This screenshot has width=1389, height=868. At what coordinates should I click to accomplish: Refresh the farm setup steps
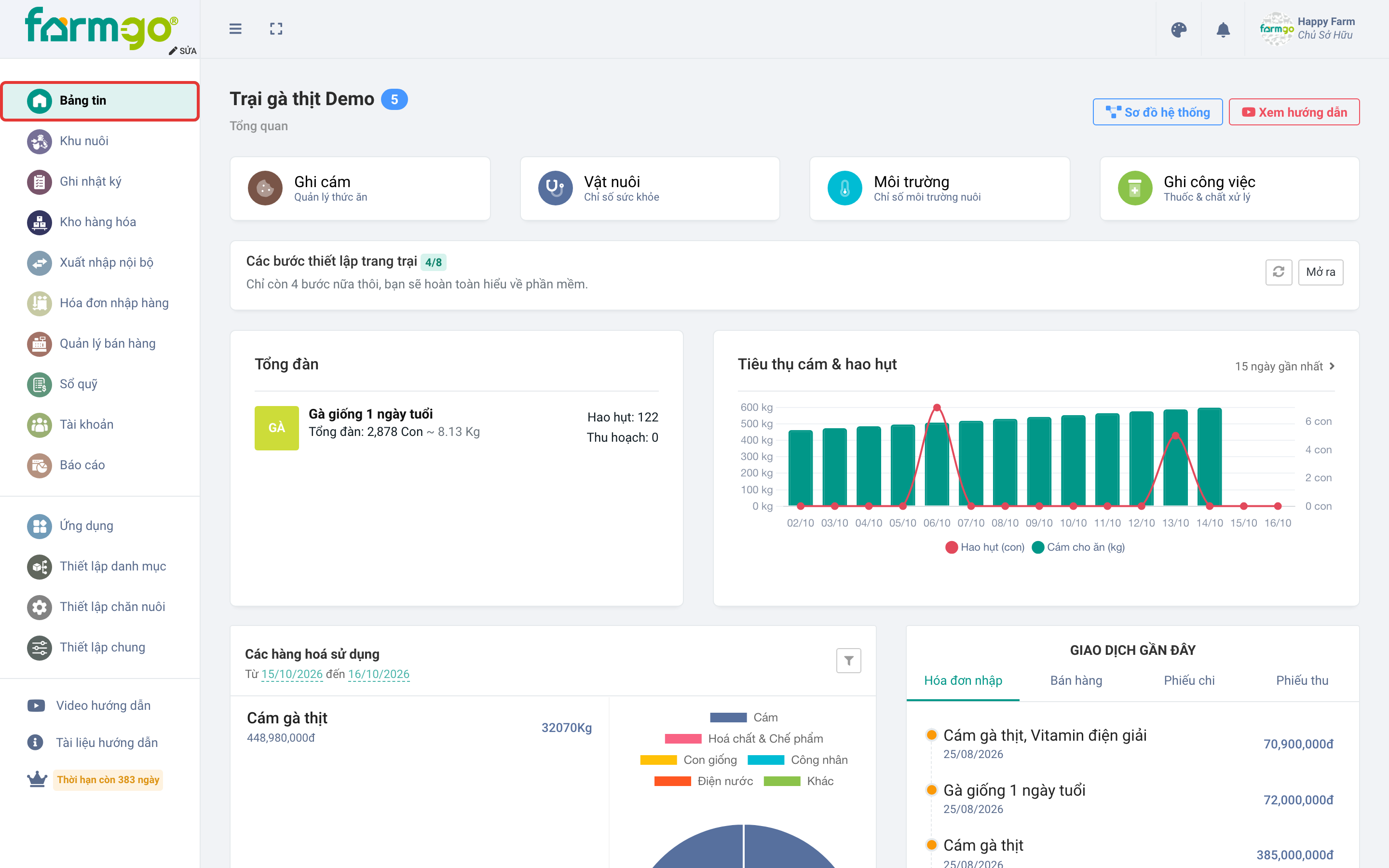(1278, 272)
